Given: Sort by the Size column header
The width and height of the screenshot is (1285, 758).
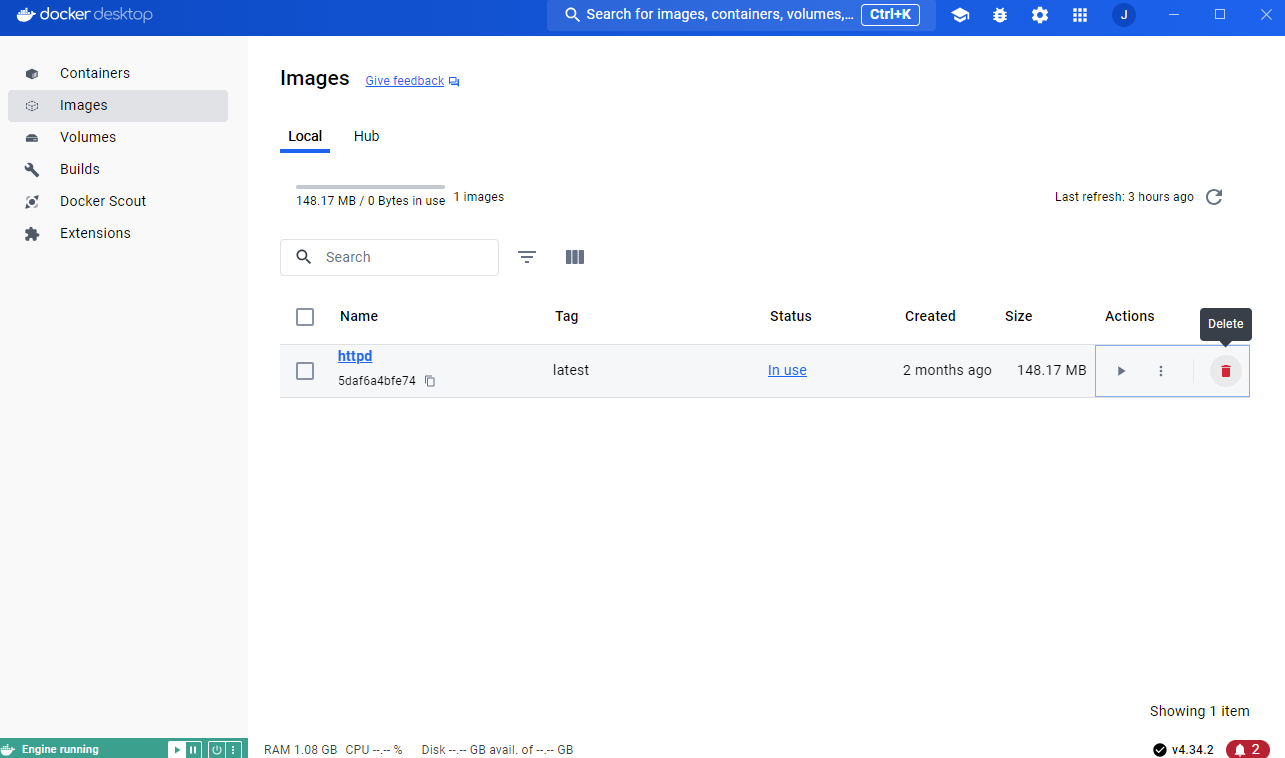Looking at the screenshot, I should (x=1019, y=316).
